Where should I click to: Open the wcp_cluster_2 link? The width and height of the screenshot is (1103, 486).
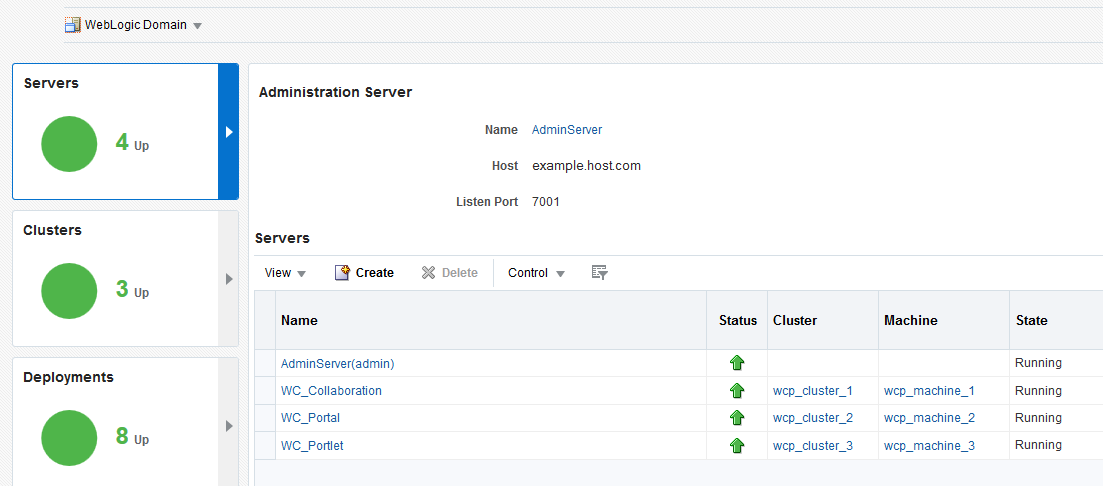point(812,418)
